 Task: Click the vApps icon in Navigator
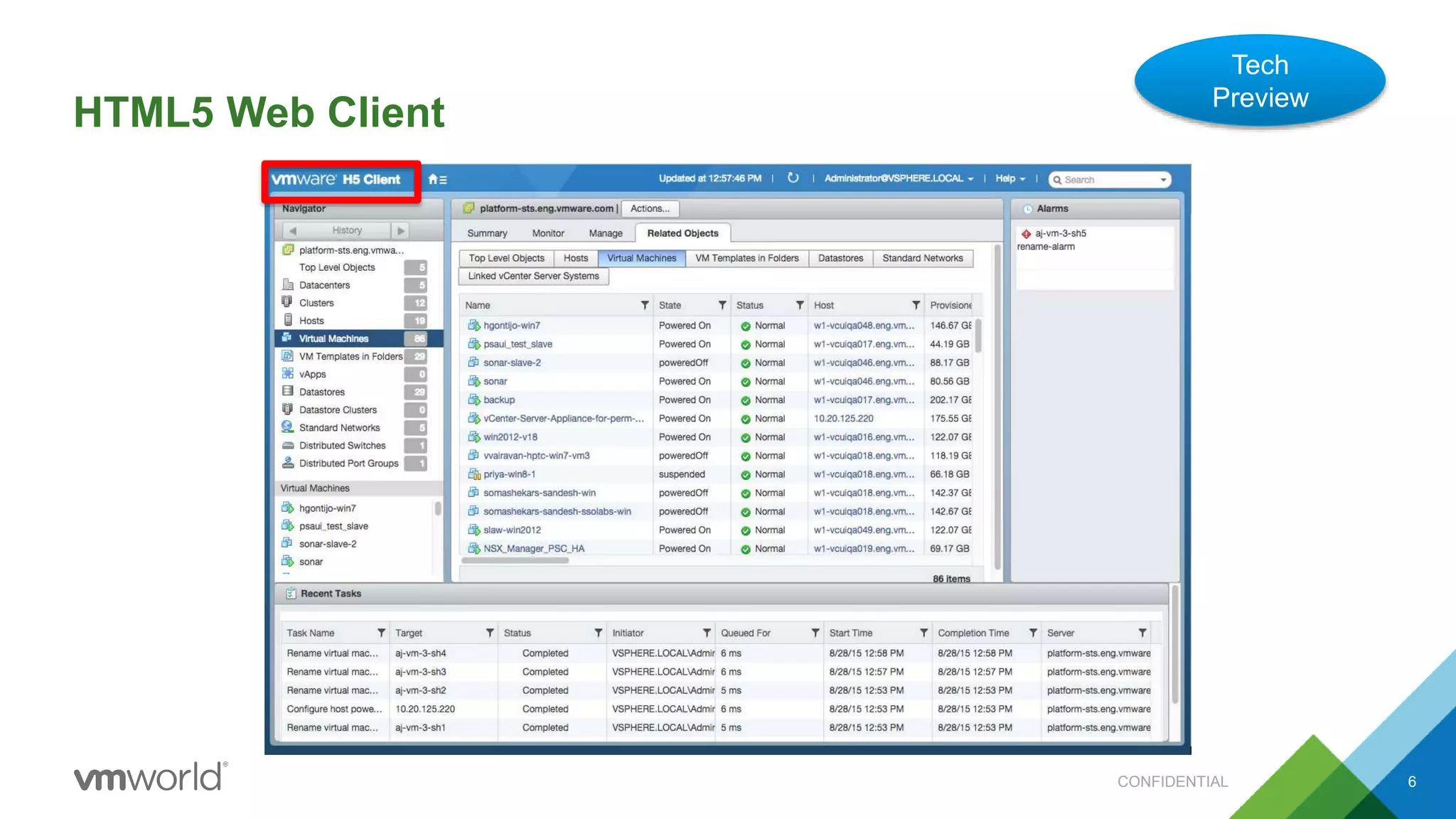pos(287,373)
